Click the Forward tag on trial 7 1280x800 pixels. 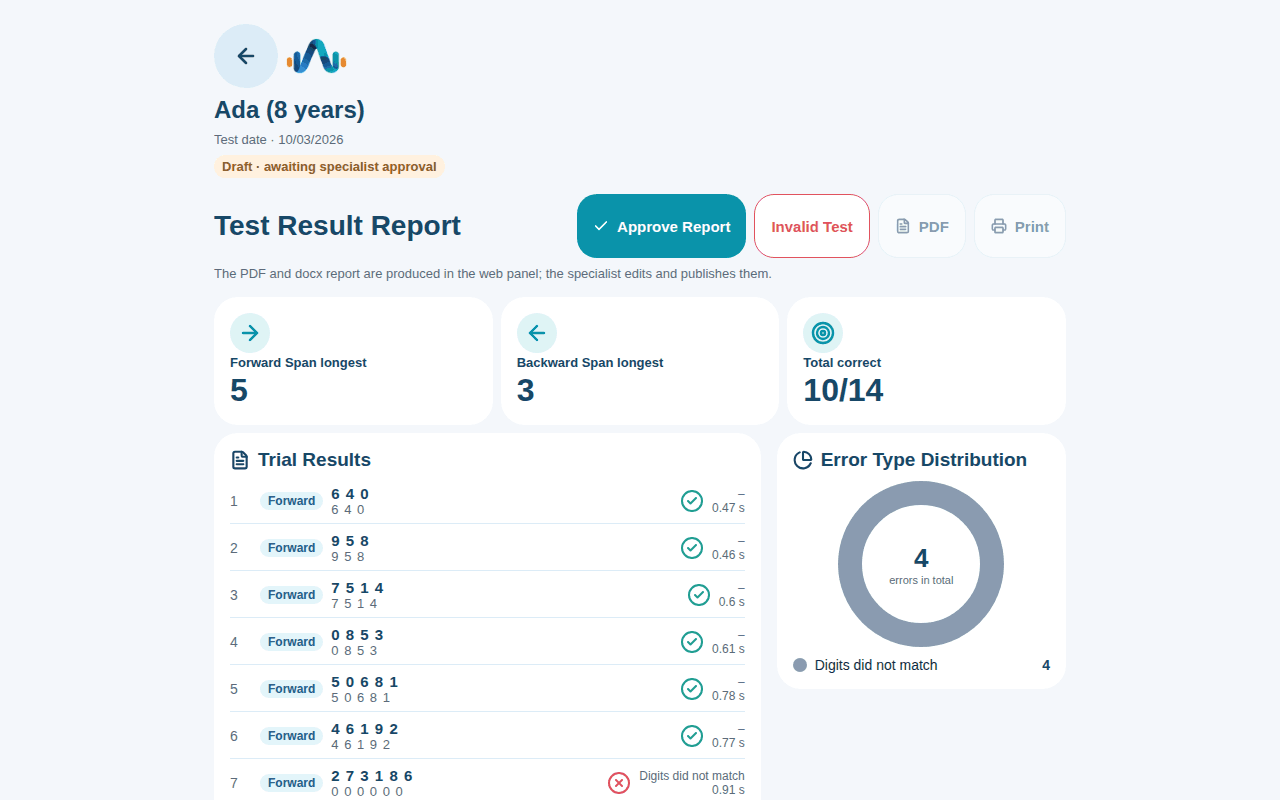(x=292, y=783)
